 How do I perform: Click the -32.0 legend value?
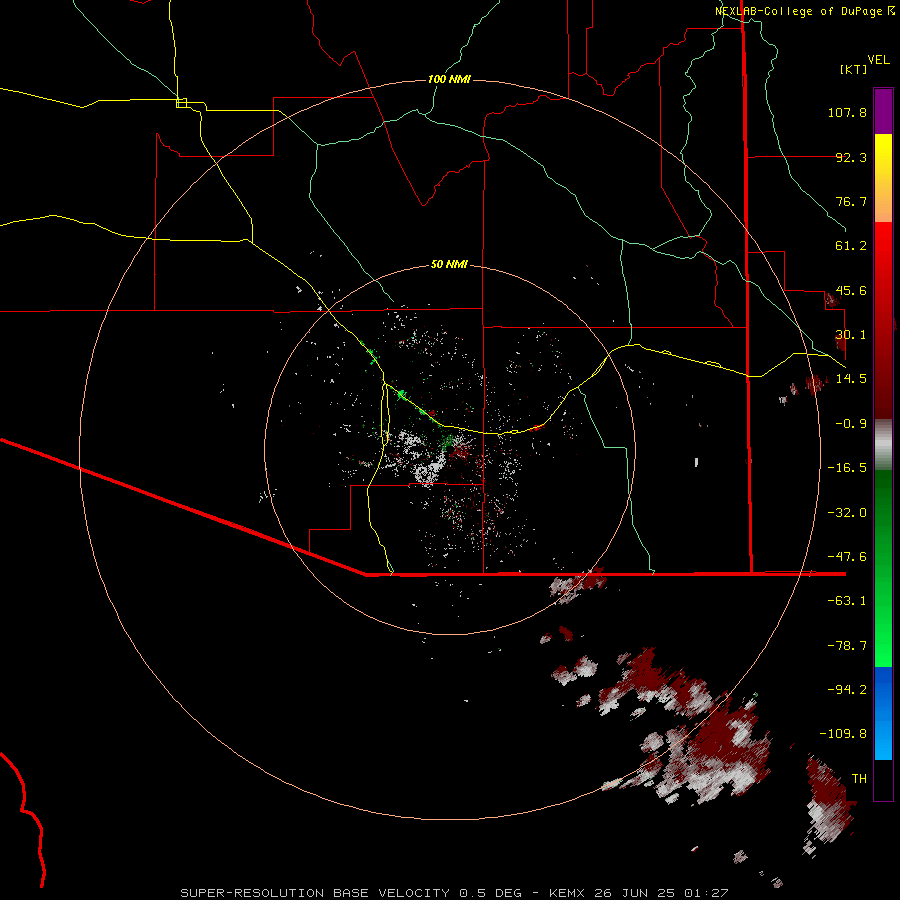(847, 513)
